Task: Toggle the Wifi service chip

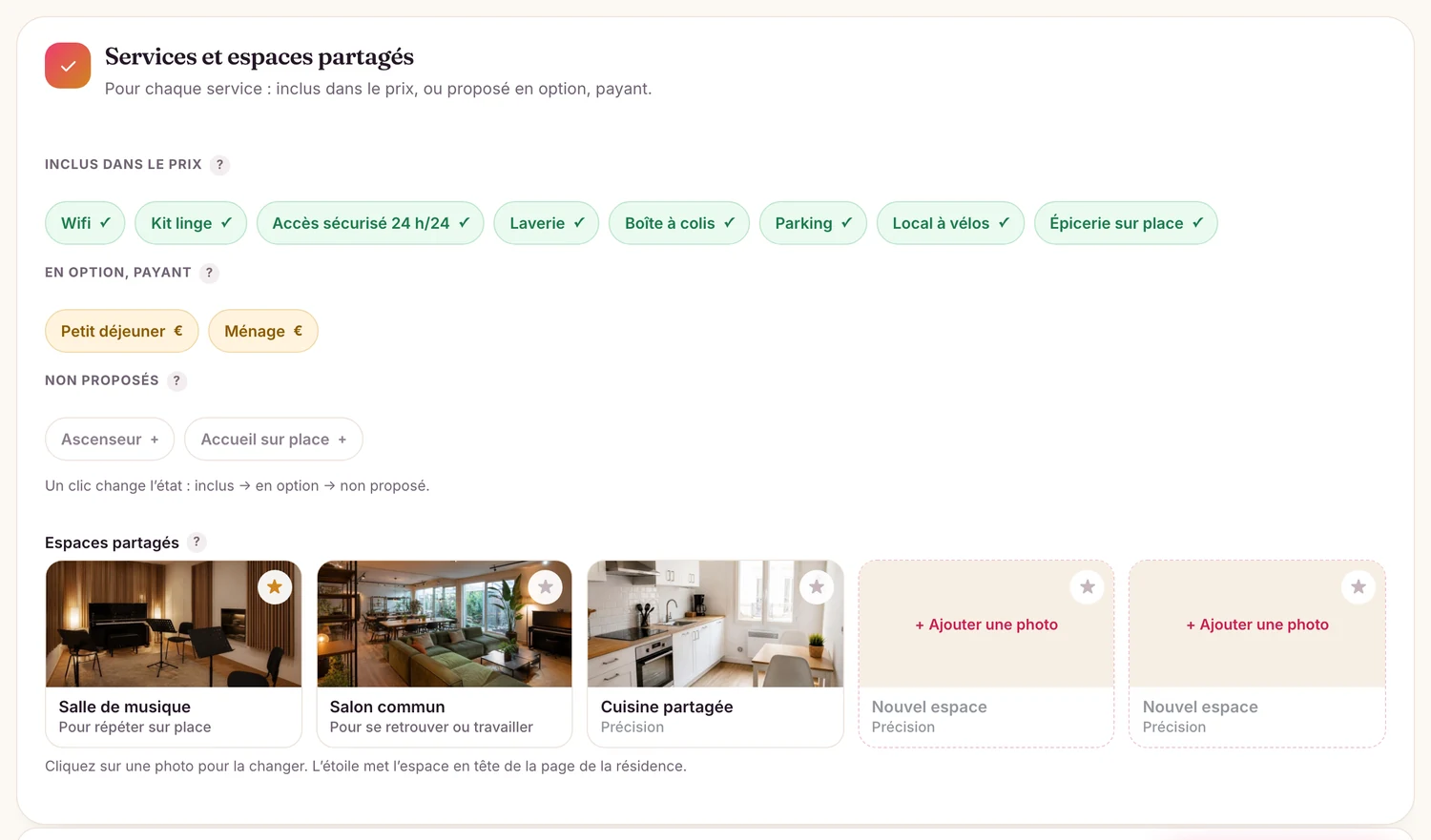Action: pyautogui.click(x=85, y=223)
